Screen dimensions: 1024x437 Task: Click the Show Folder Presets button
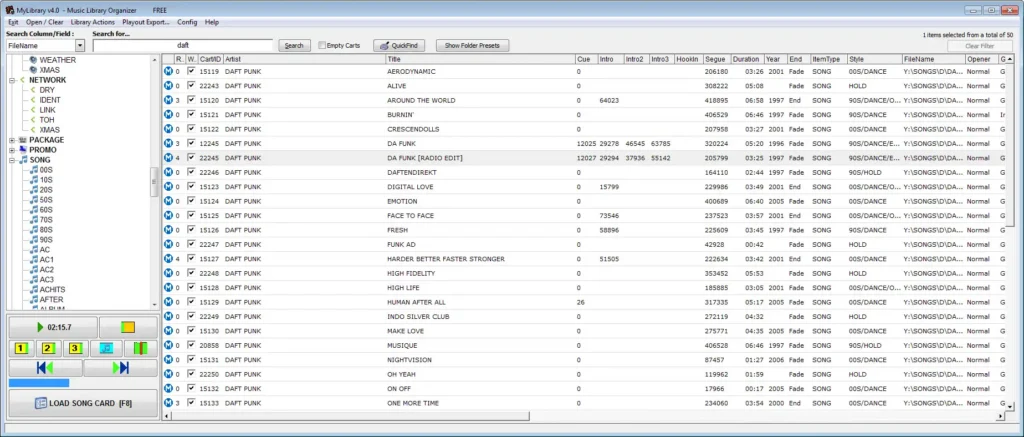pyautogui.click(x=472, y=46)
